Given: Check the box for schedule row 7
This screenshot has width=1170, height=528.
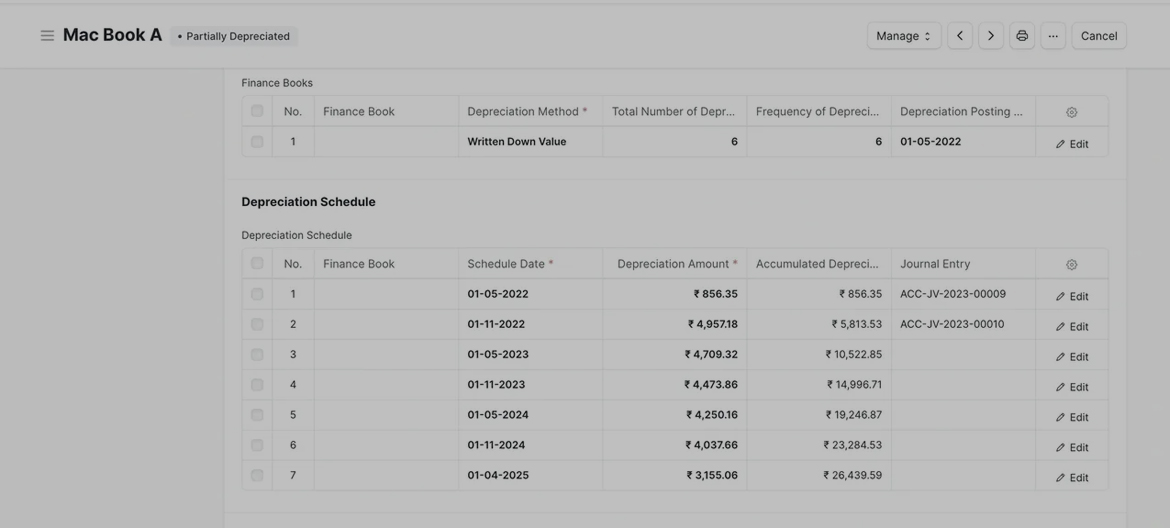Looking at the screenshot, I should [257, 475].
